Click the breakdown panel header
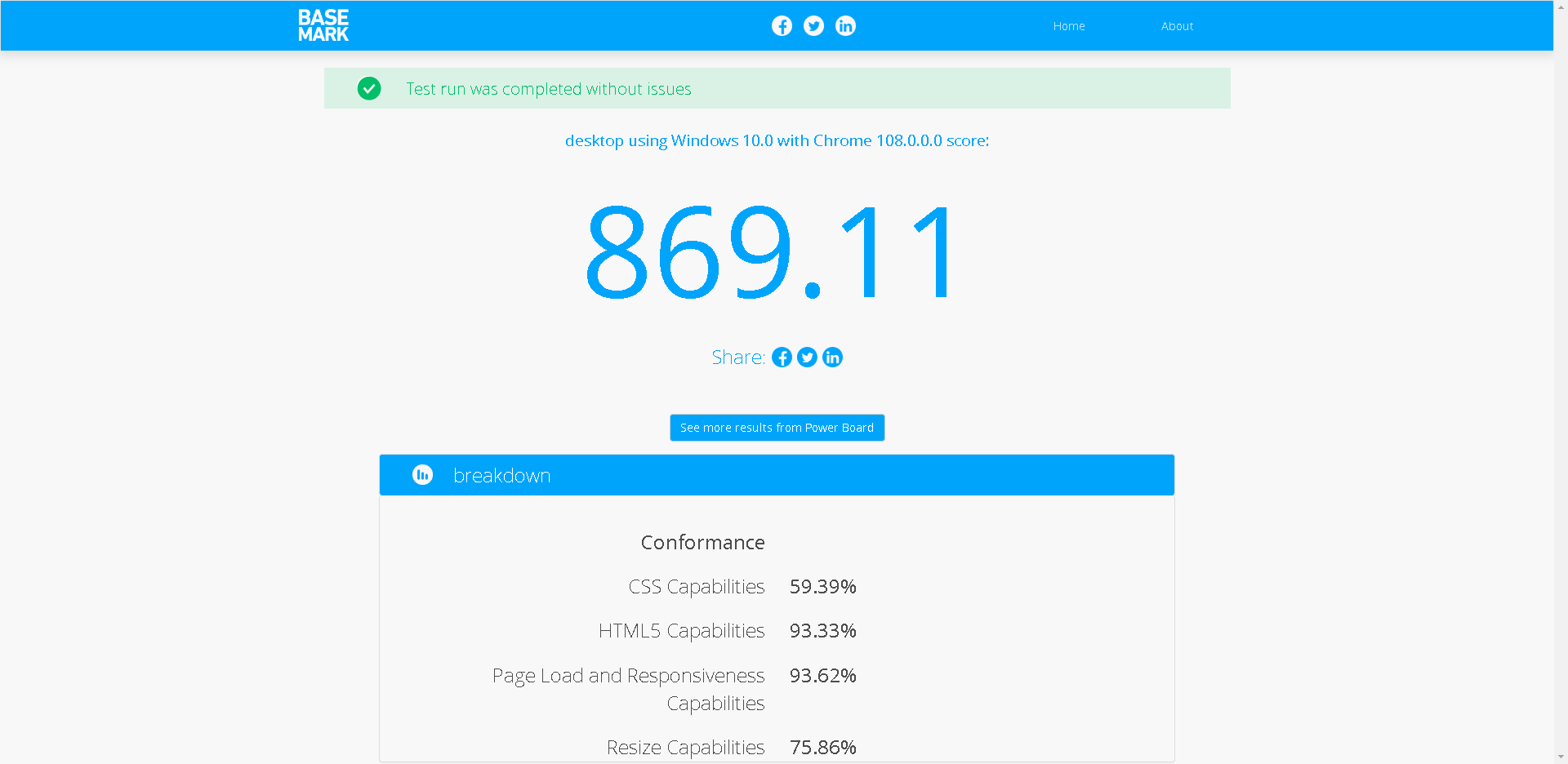This screenshot has width=1568, height=764. point(777,475)
